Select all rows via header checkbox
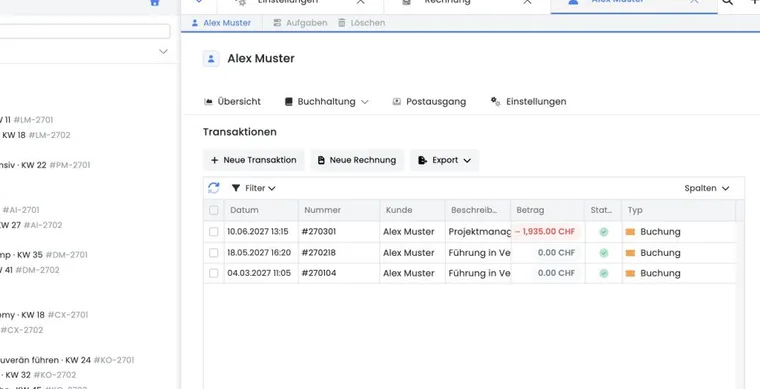Screen dimensions: 760x389 (214, 210)
